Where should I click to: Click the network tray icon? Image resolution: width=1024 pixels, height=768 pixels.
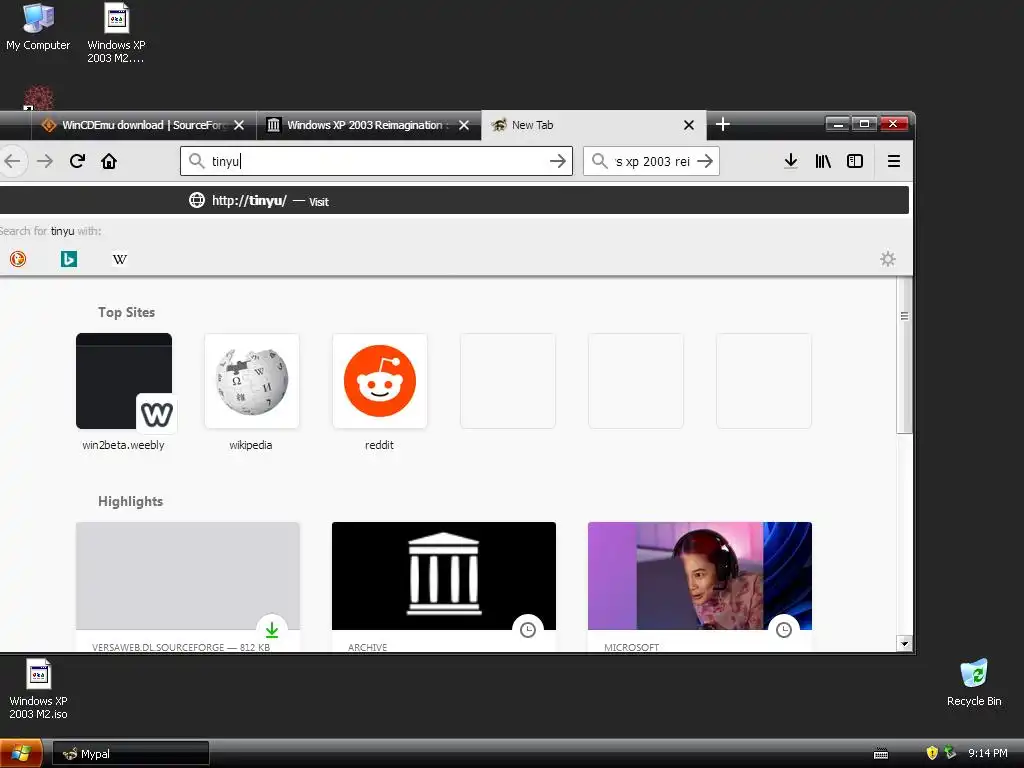tap(950, 753)
